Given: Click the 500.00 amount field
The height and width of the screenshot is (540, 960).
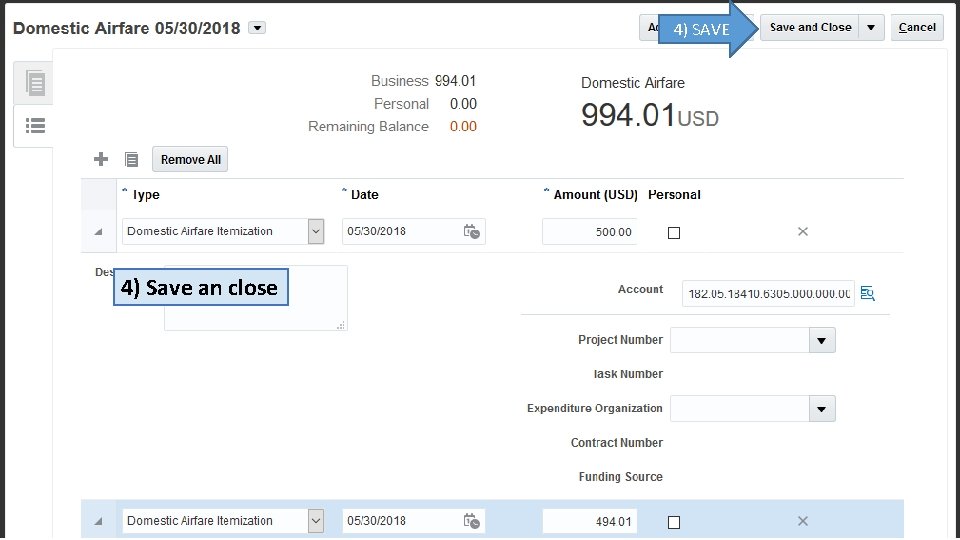Looking at the screenshot, I should click(590, 232).
